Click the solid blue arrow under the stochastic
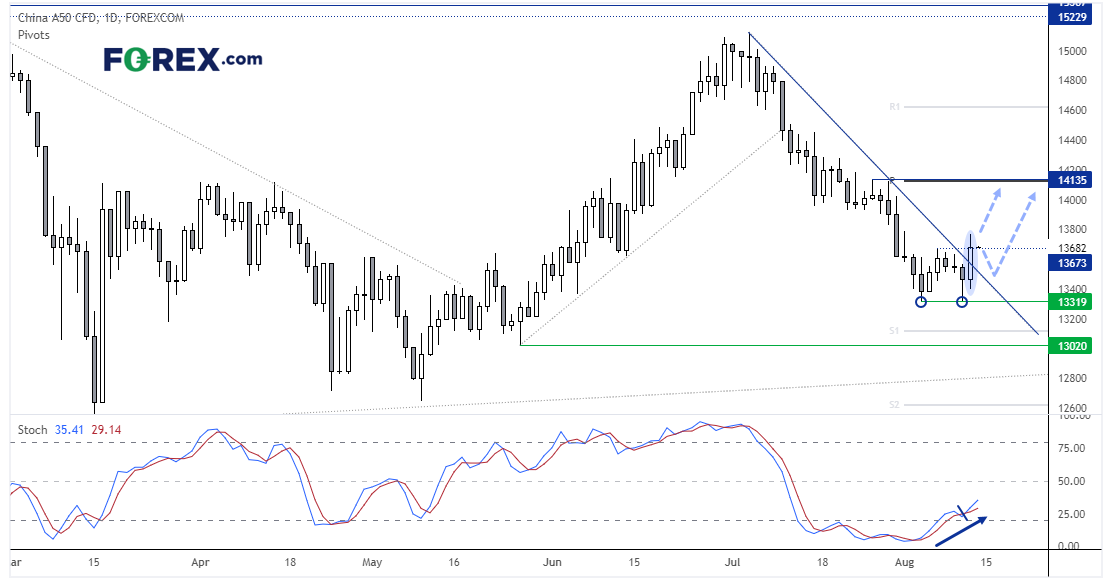 (x=963, y=532)
